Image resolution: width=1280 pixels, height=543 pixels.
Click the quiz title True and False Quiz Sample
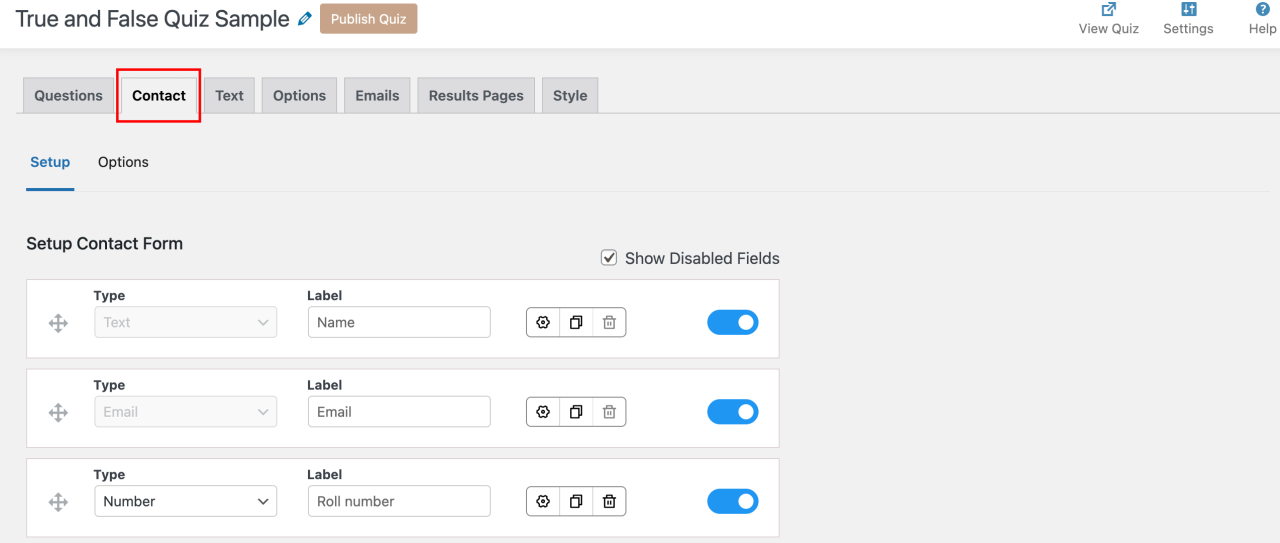coord(152,19)
